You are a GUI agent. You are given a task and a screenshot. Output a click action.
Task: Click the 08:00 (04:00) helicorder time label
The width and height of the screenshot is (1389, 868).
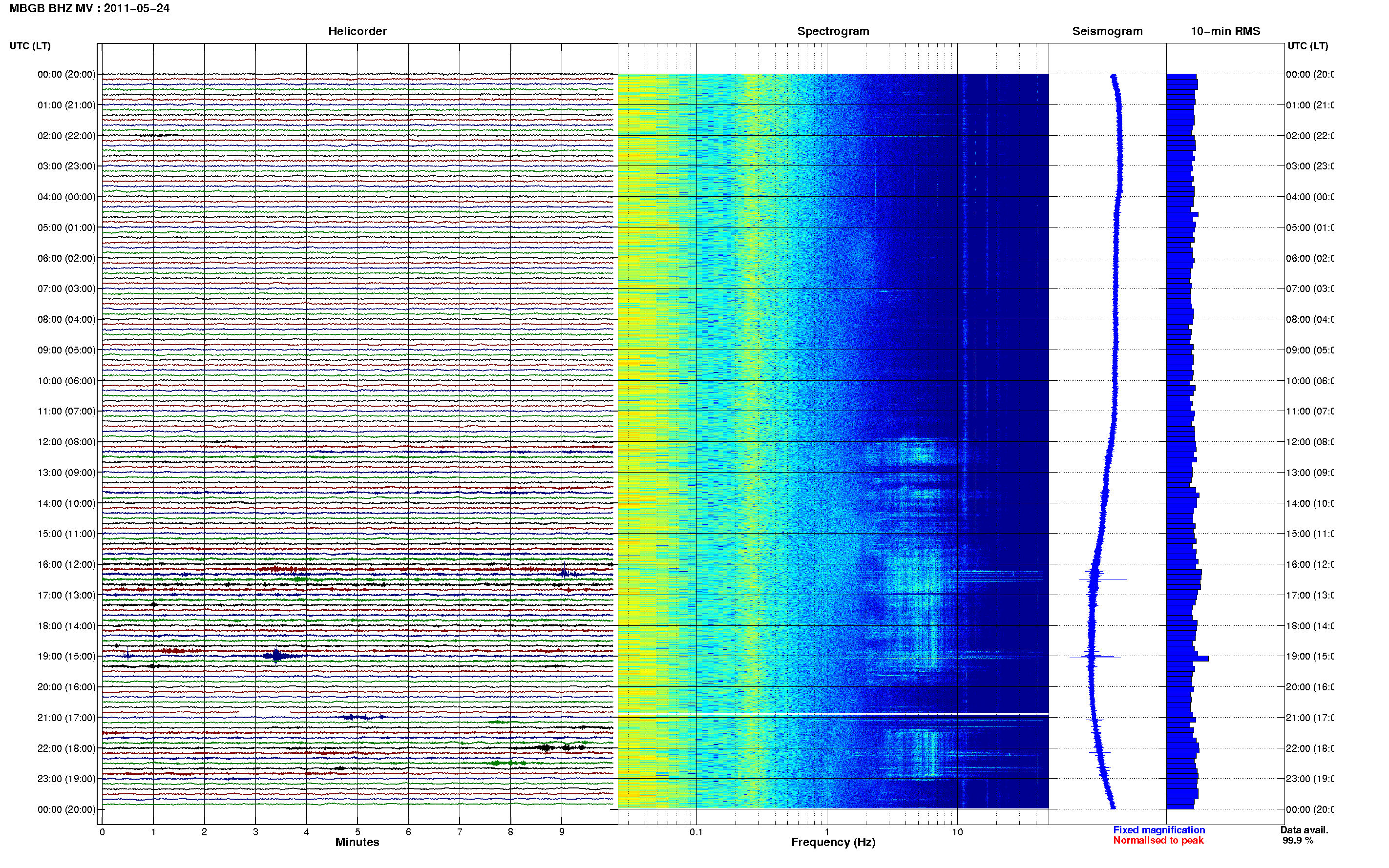coord(66,320)
